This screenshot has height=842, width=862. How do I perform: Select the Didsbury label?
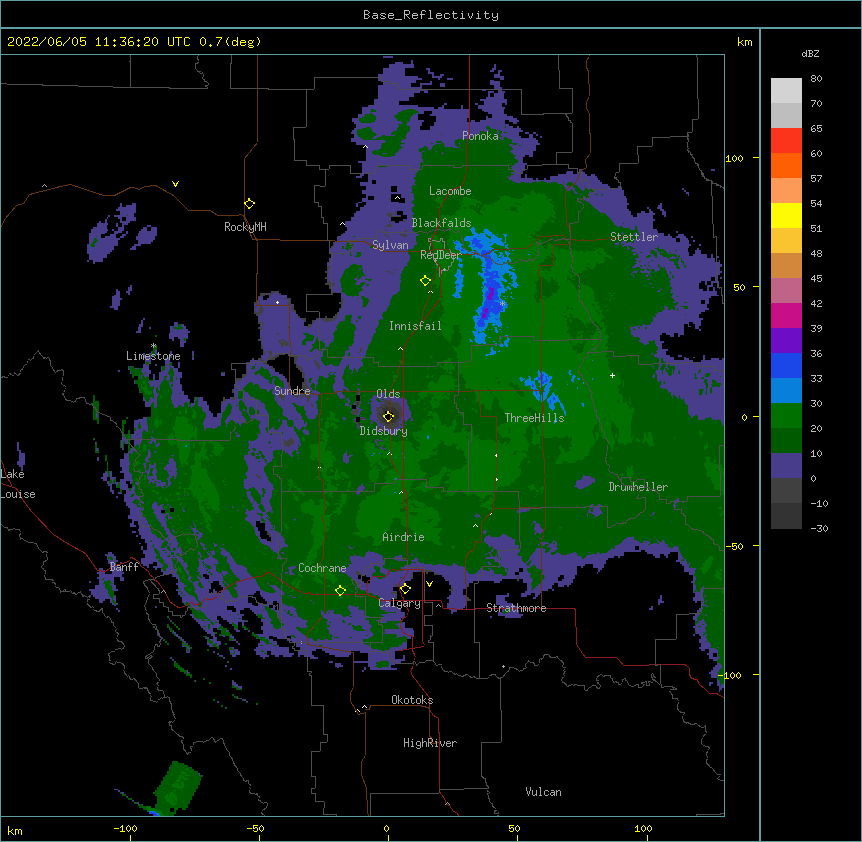click(x=384, y=431)
